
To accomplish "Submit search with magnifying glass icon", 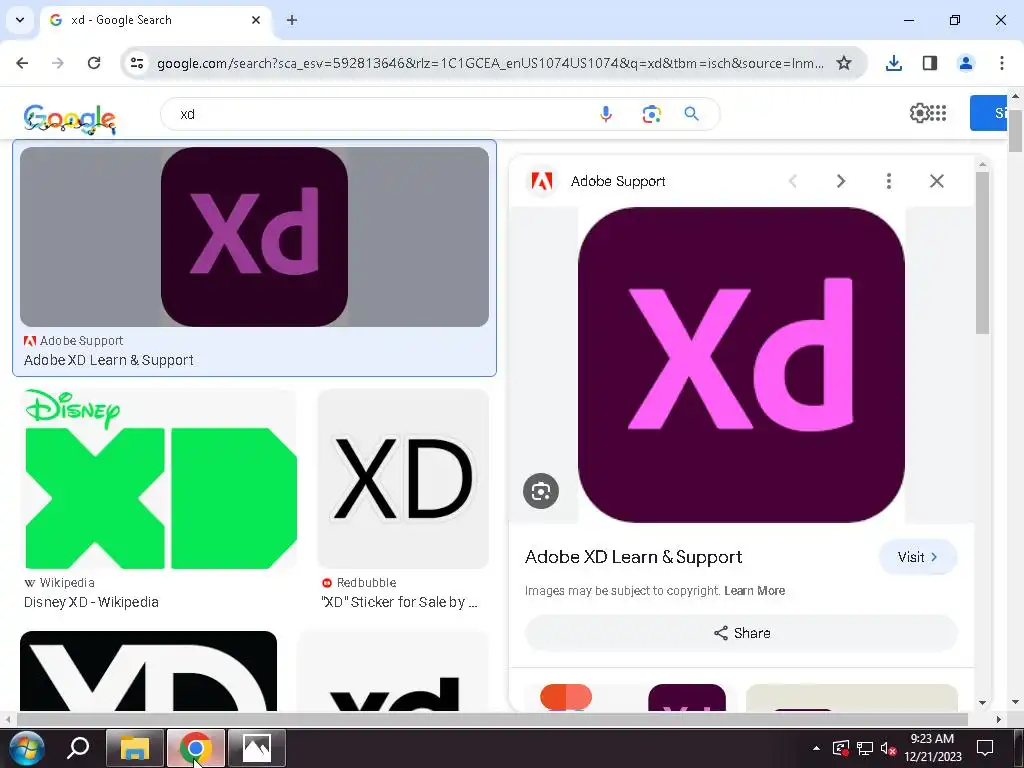I will click(x=692, y=114).
